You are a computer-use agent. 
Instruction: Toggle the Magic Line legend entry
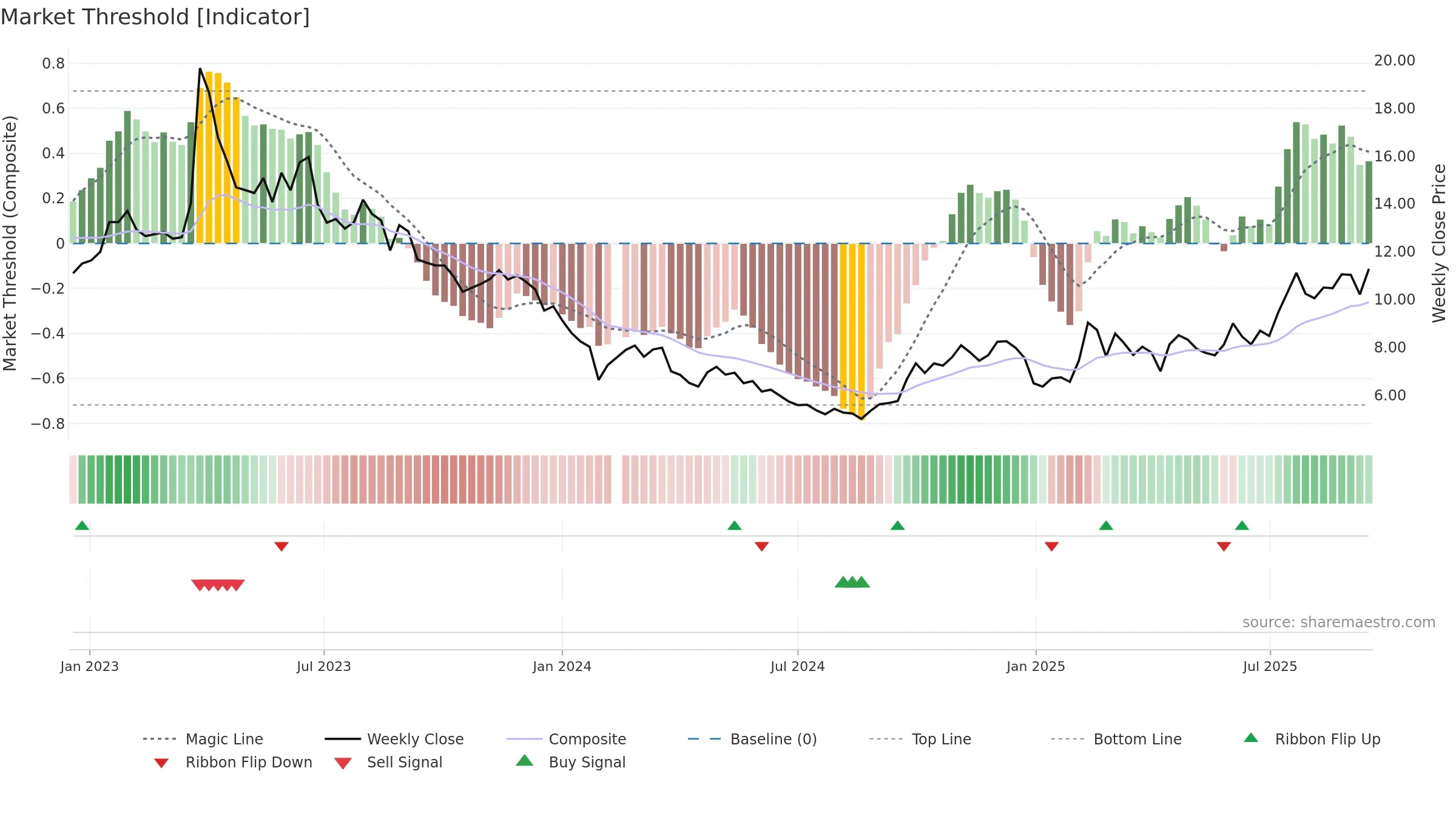click(x=203, y=739)
